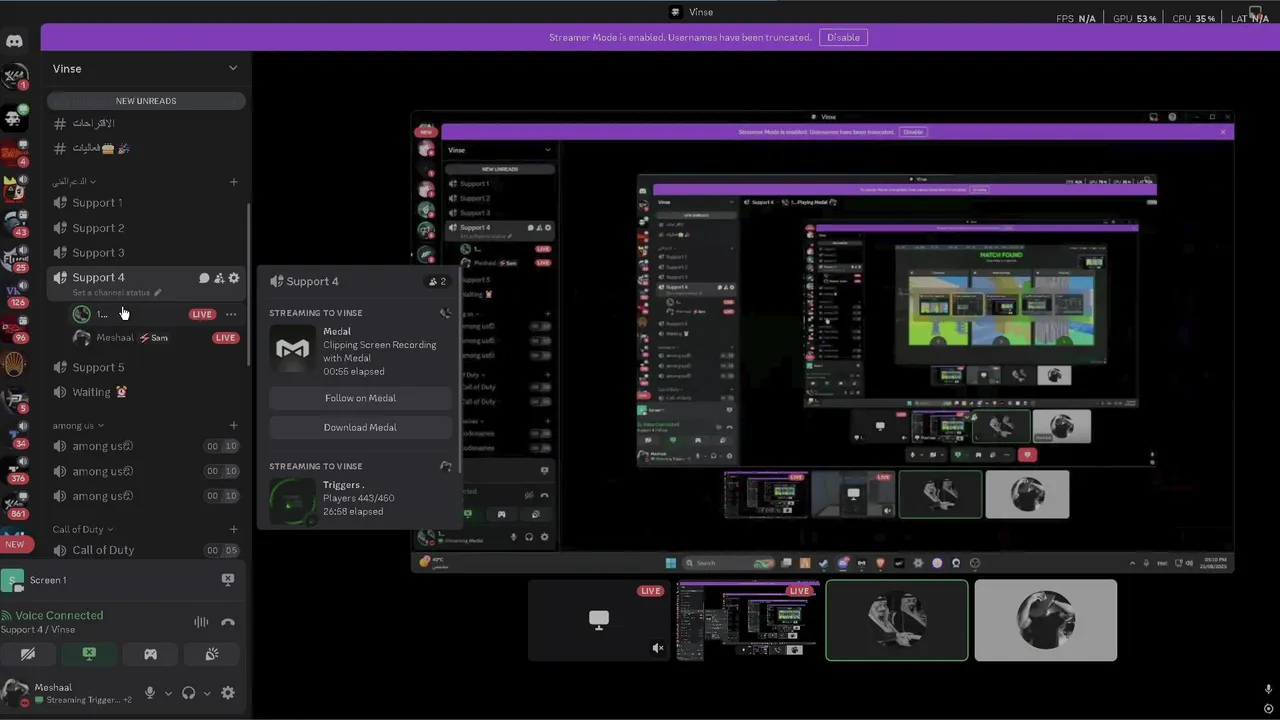Viewport: 1280px width, 720px height.
Task: Jump to NEW mentions badge in server list
Action: click(x=14, y=545)
